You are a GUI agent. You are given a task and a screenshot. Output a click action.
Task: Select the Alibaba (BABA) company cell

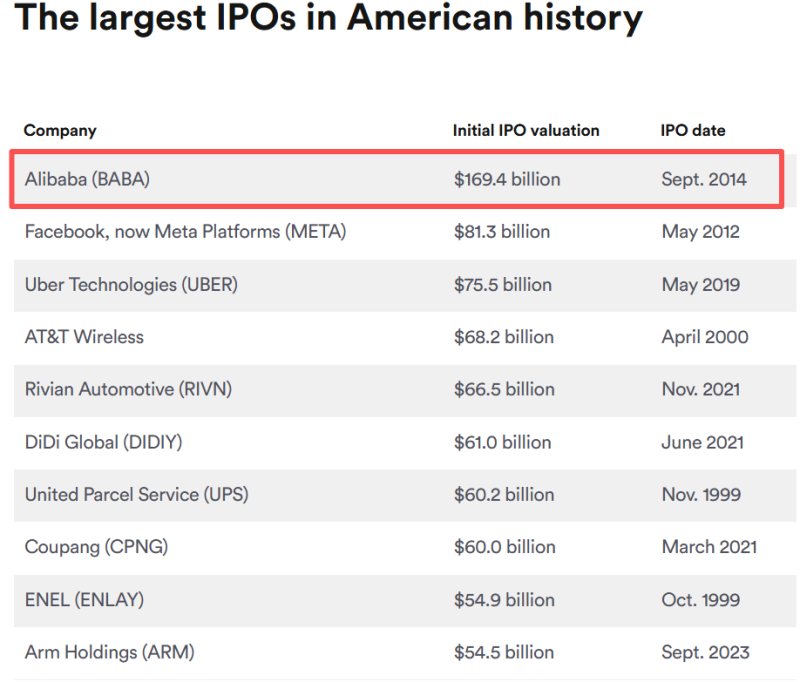click(87, 180)
